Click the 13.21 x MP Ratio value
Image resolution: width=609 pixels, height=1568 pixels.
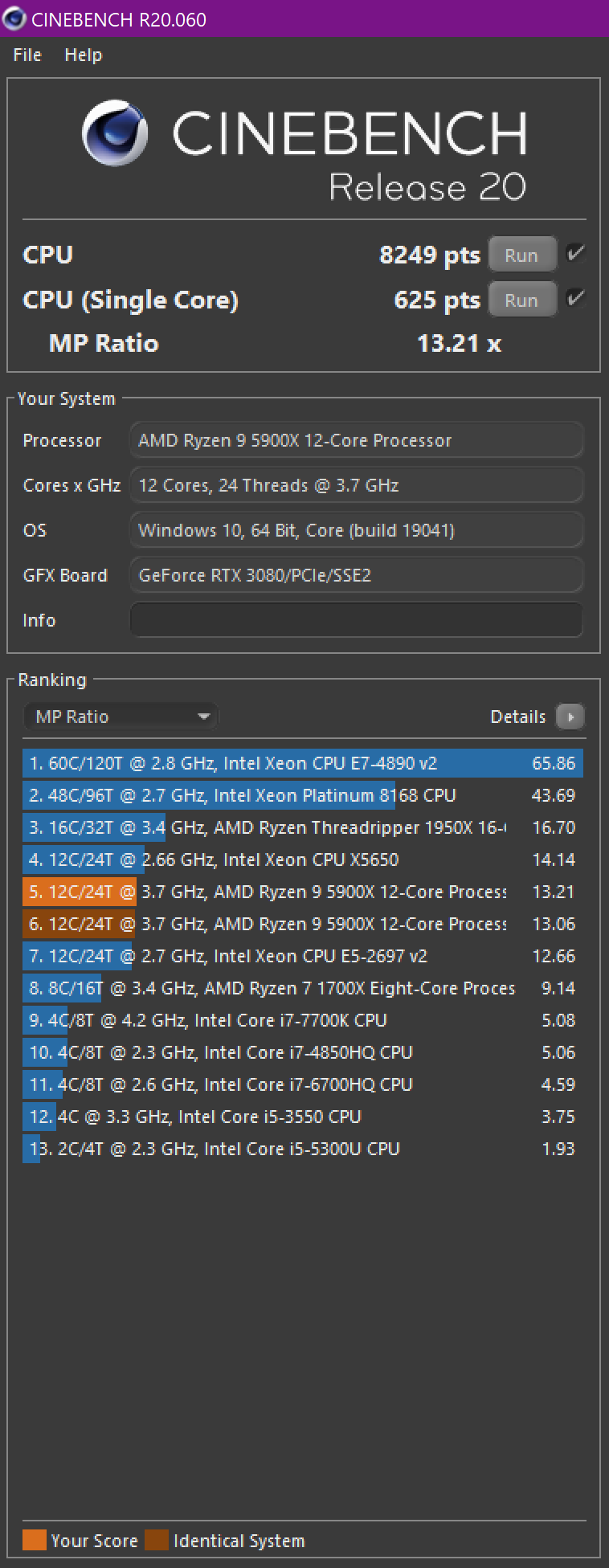pos(459,344)
